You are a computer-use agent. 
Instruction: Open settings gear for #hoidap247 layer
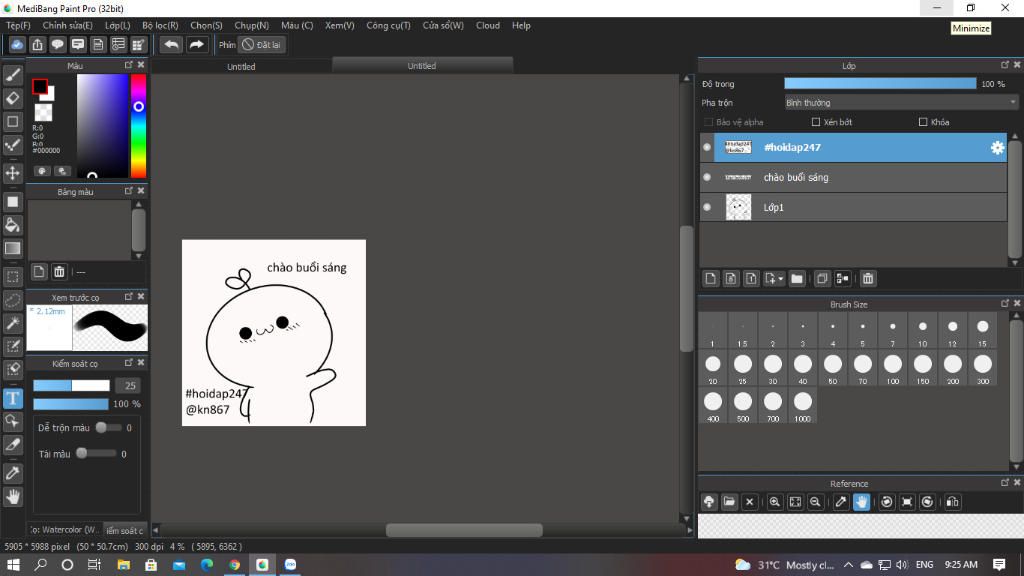(x=997, y=148)
